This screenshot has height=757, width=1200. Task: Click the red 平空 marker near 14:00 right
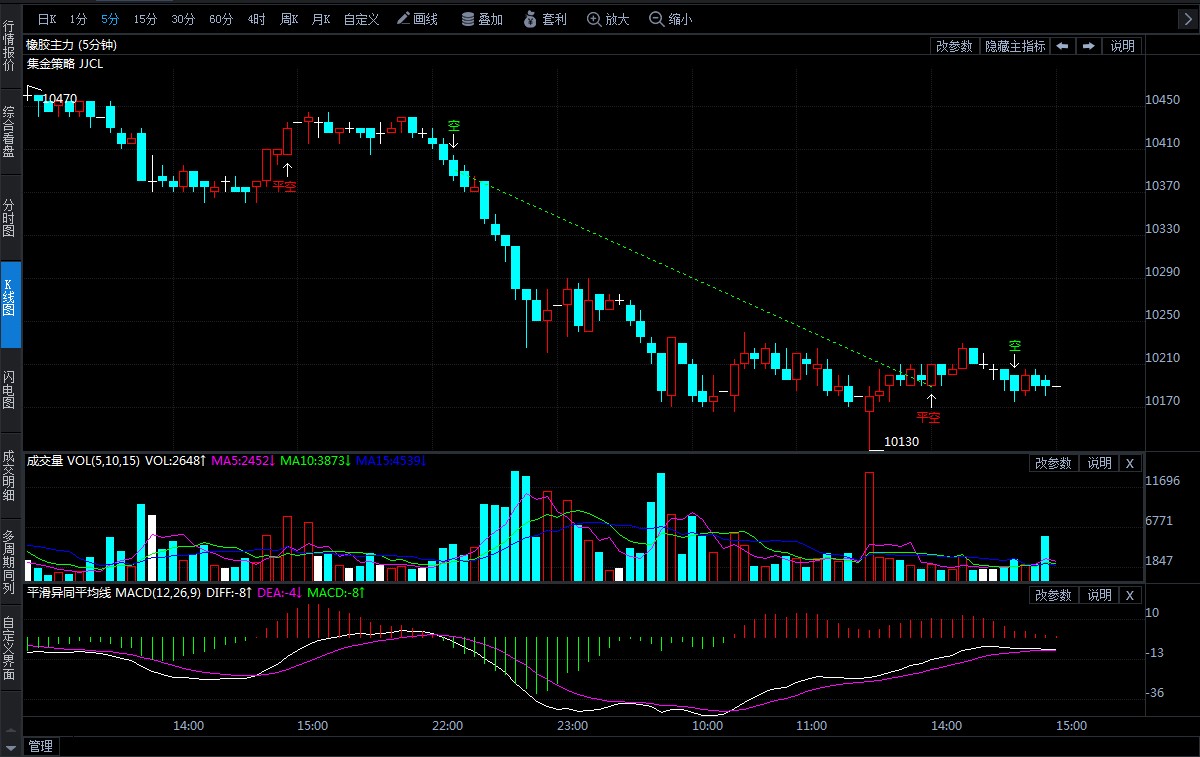point(929,417)
